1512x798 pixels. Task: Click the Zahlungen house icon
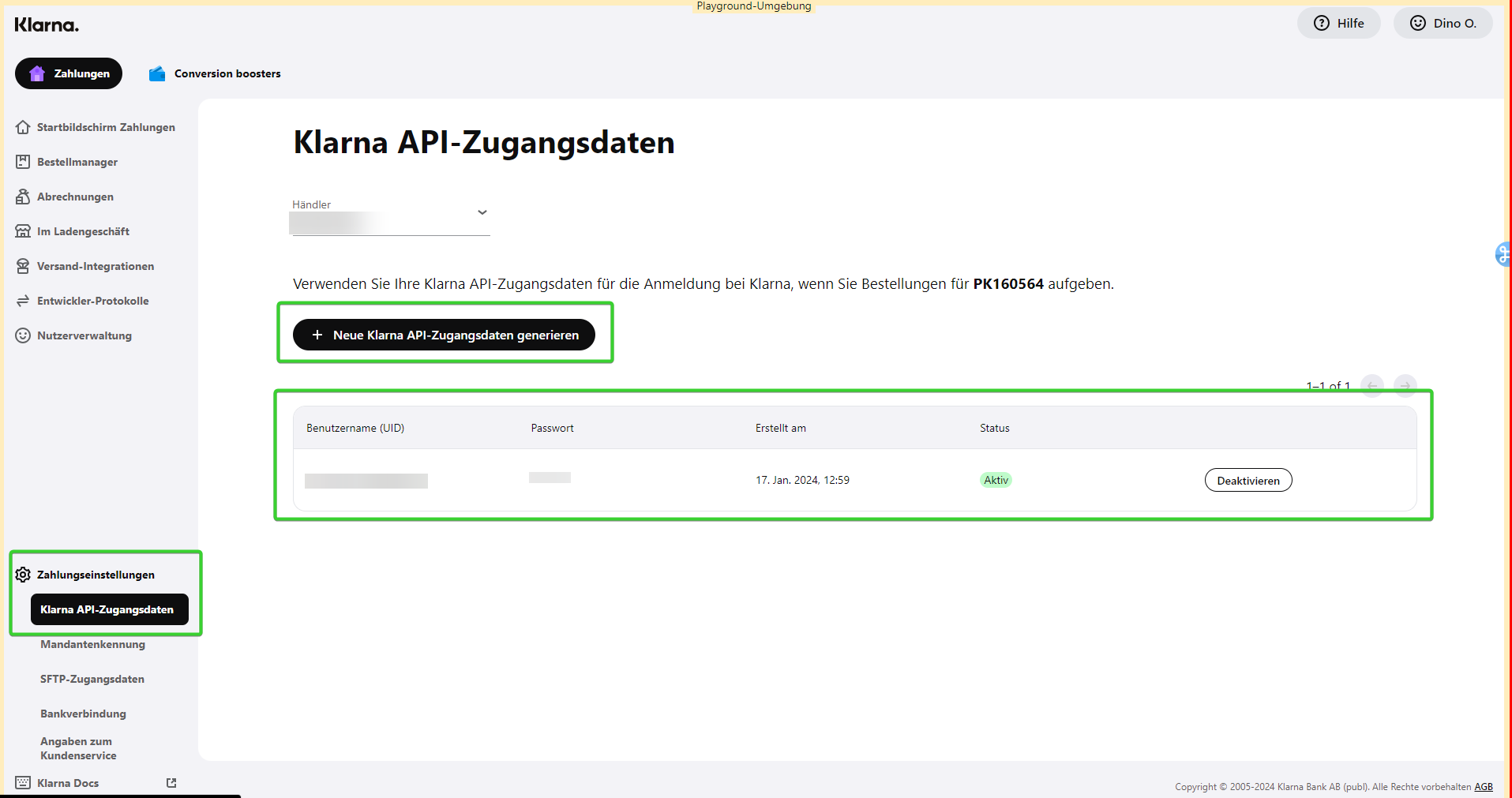coord(37,73)
